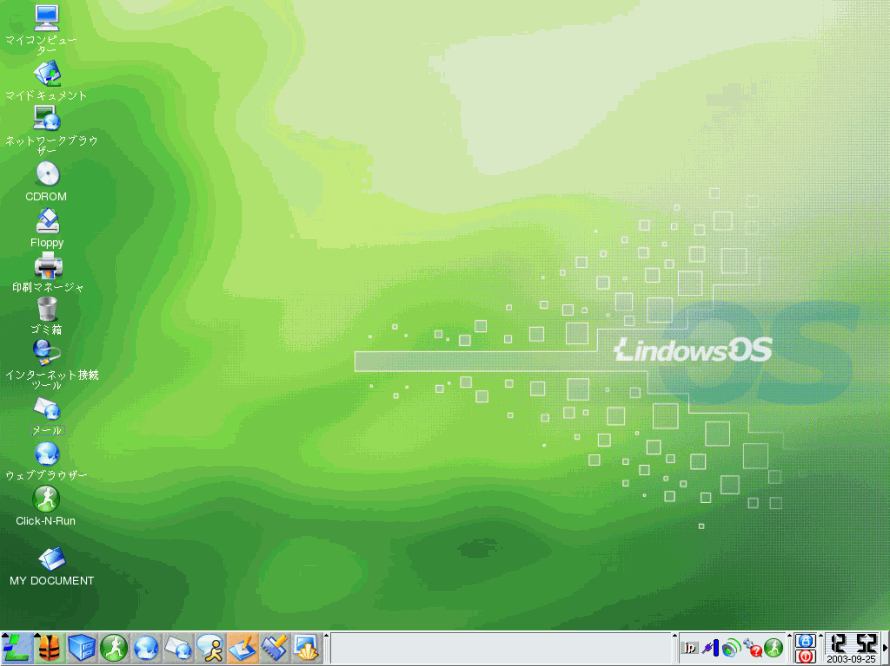Select the Floppy desktop icon
The width and height of the screenshot is (890, 666).
pos(47,221)
